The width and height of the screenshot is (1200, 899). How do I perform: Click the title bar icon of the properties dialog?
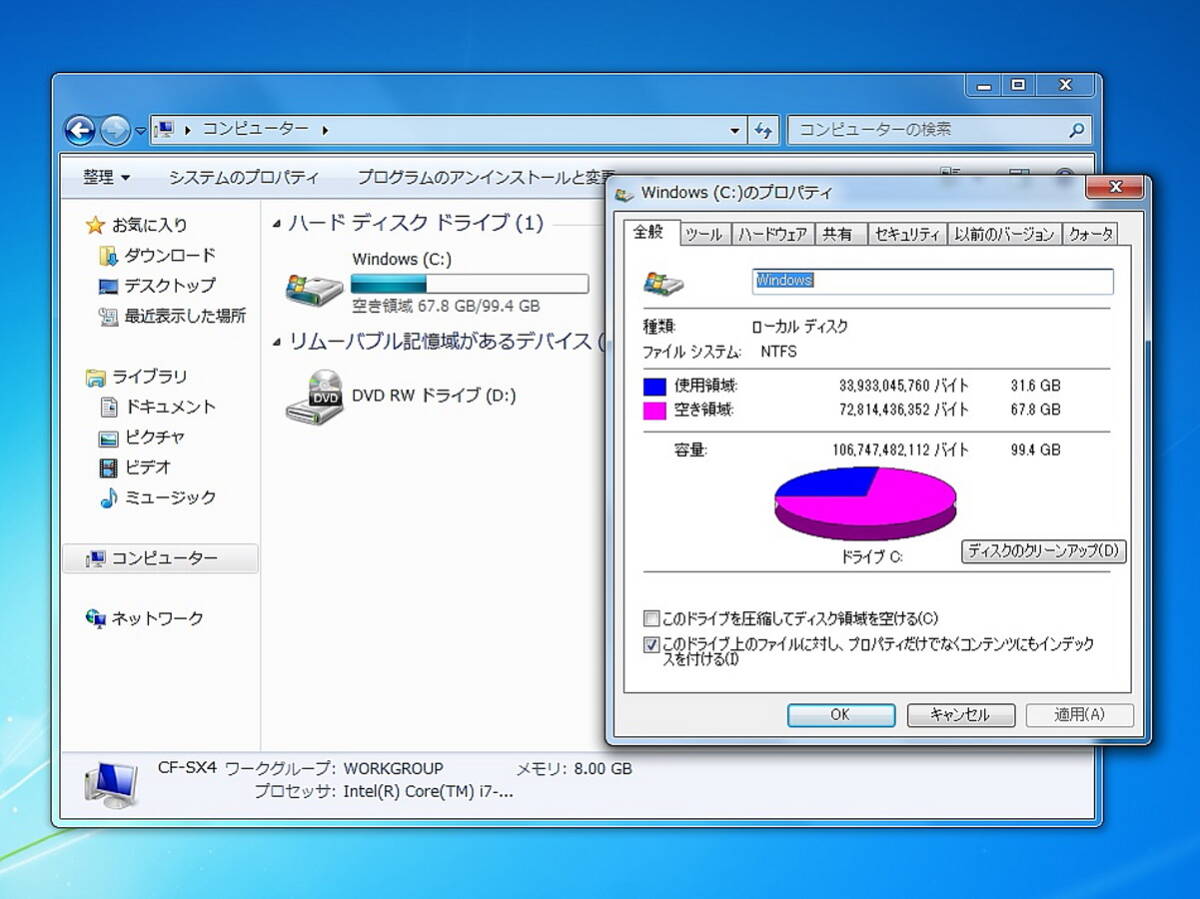[625, 193]
